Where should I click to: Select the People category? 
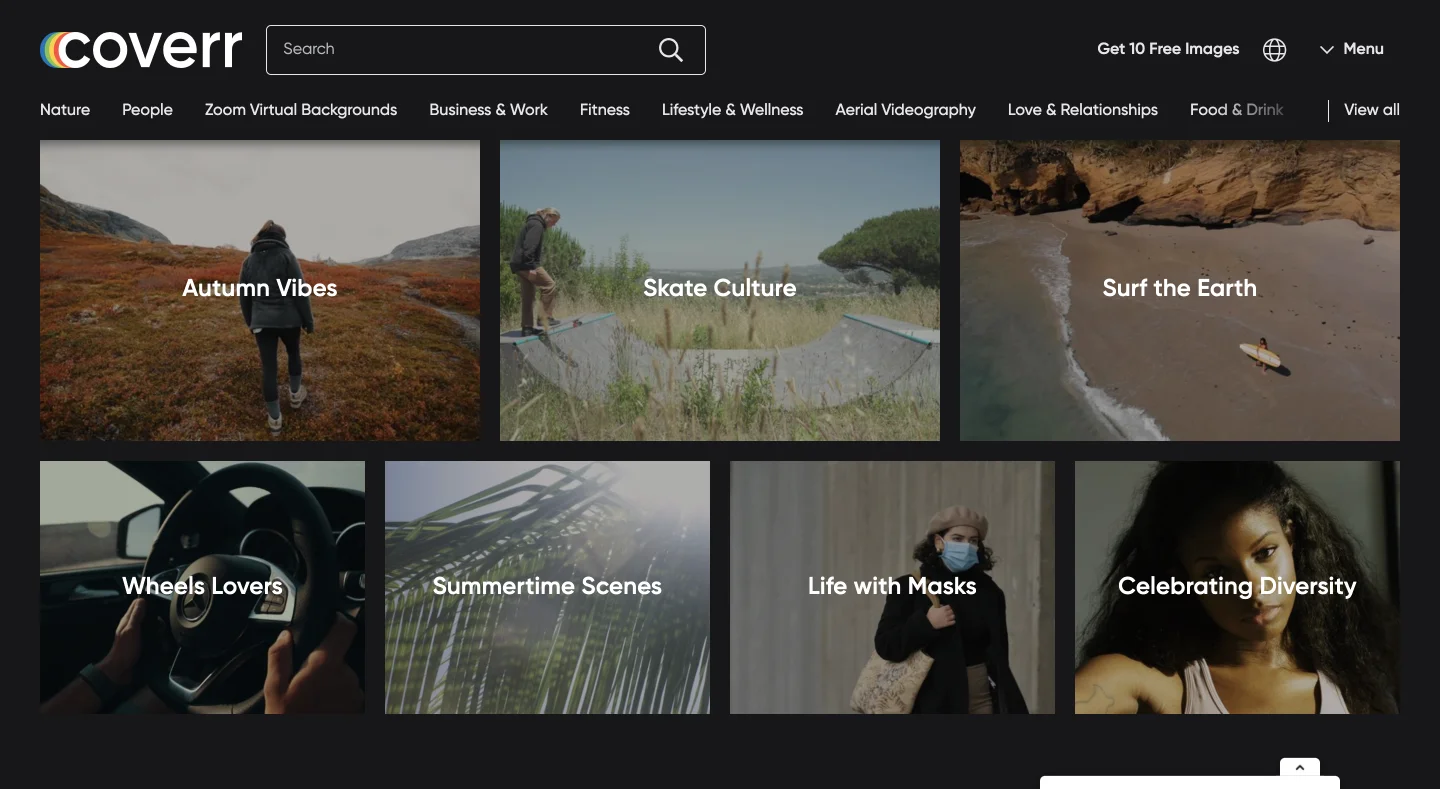(147, 110)
